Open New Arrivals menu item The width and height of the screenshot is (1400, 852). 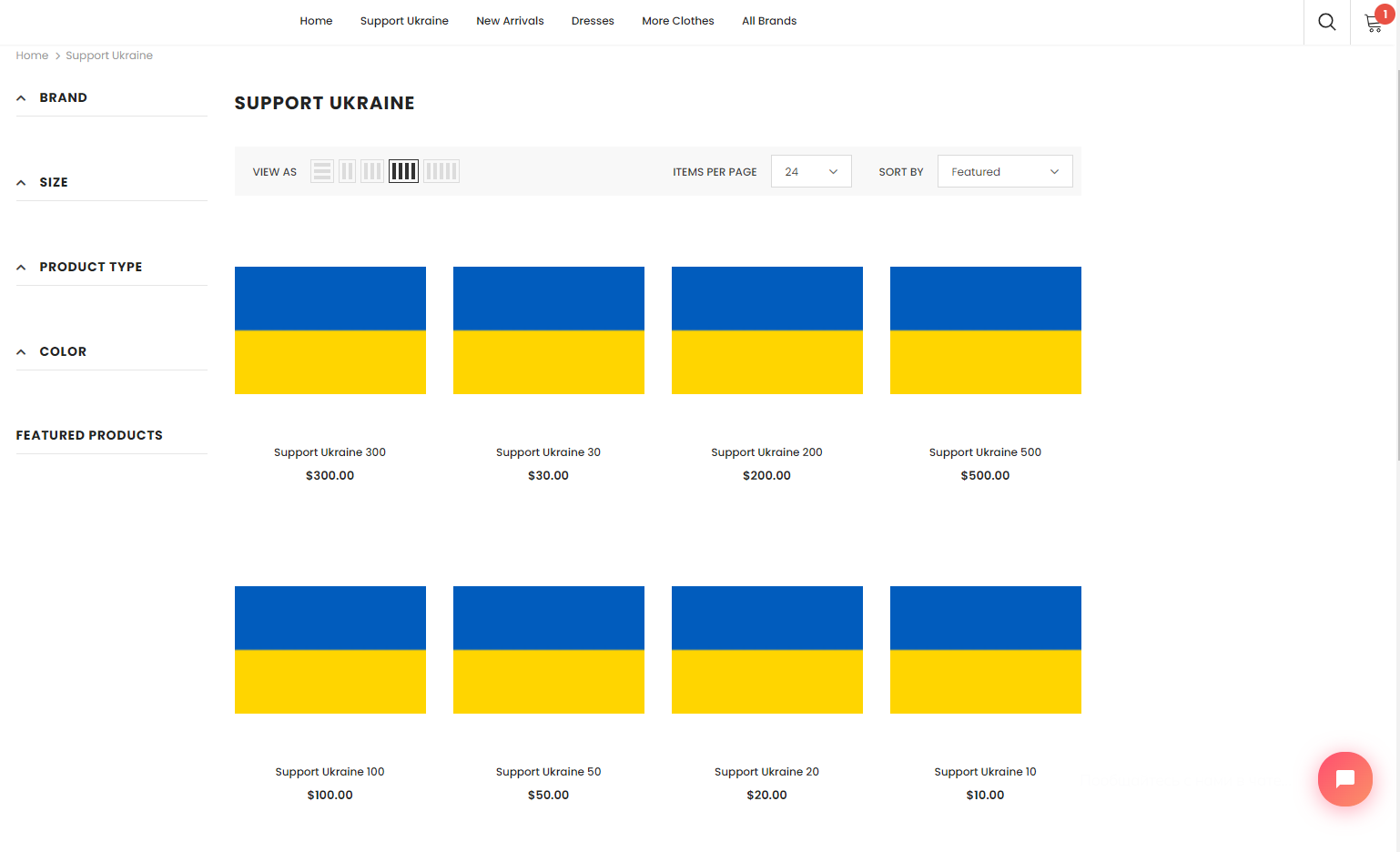(x=510, y=21)
